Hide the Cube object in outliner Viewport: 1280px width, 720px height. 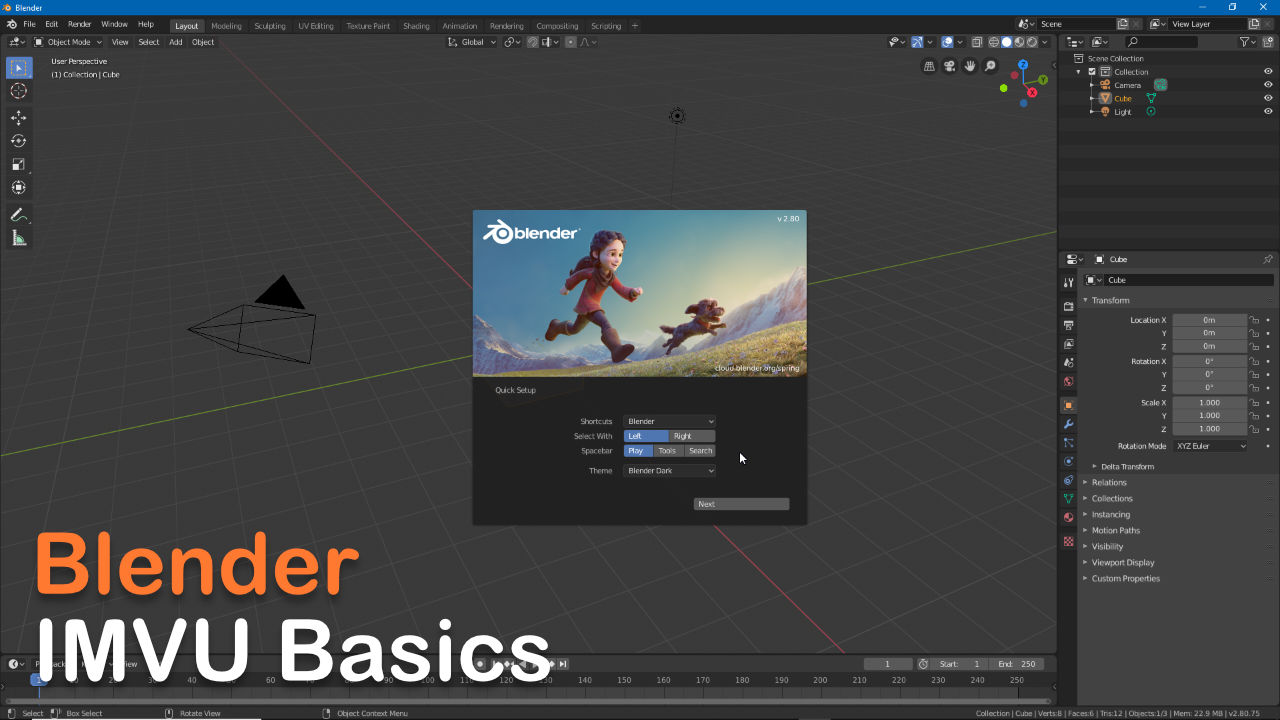pos(1268,98)
